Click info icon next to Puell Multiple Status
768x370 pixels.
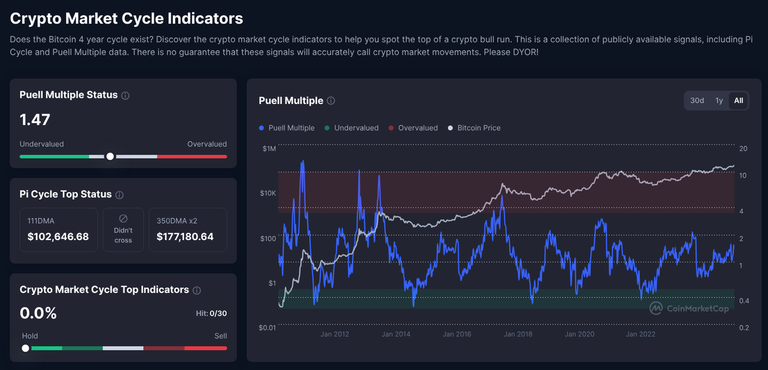[x=125, y=96]
